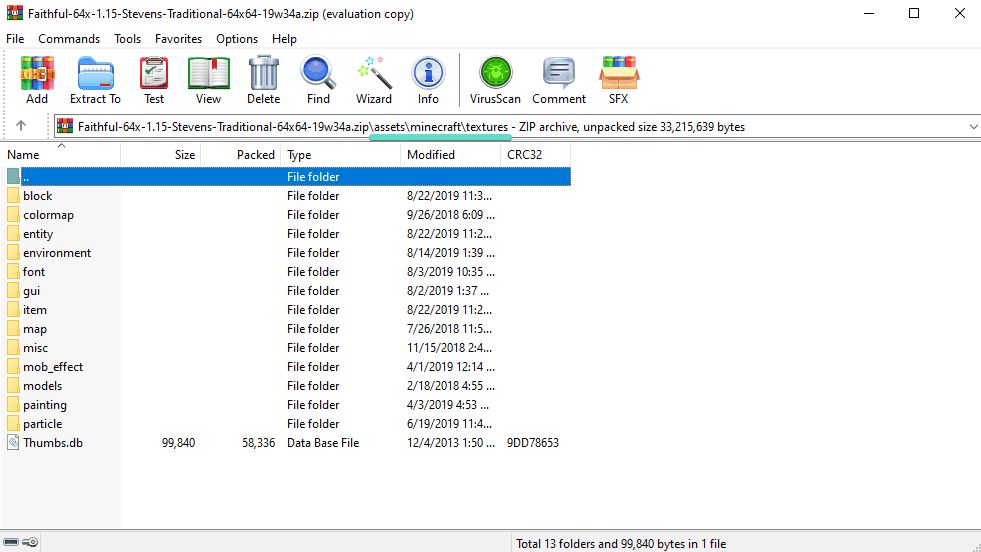This screenshot has width=981, height=552.
Task: Click the Find magnifier icon
Action: (x=318, y=74)
